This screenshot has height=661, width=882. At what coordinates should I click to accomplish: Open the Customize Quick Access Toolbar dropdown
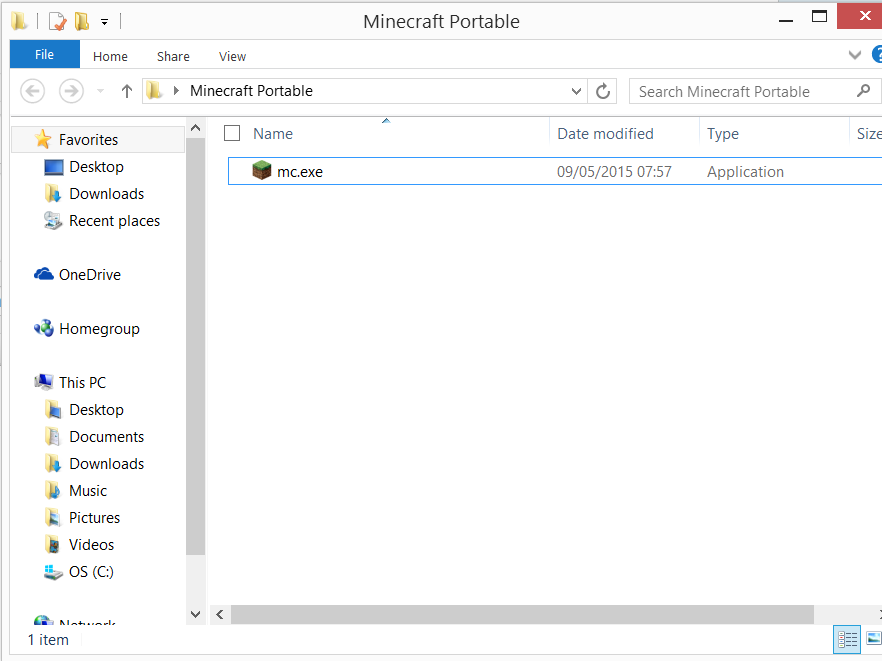[x=104, y=23]
